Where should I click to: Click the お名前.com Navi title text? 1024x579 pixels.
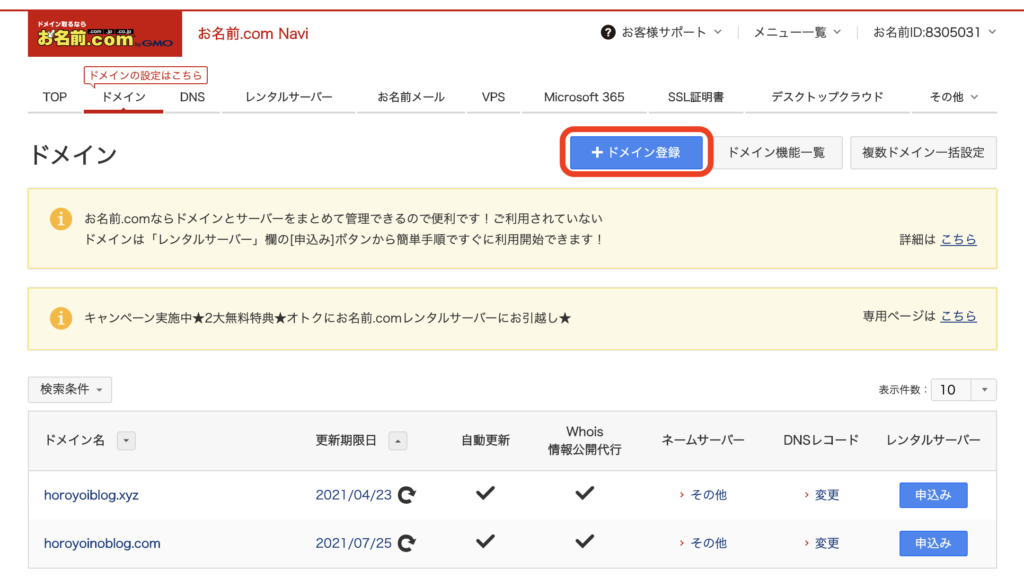coord(253,33)
